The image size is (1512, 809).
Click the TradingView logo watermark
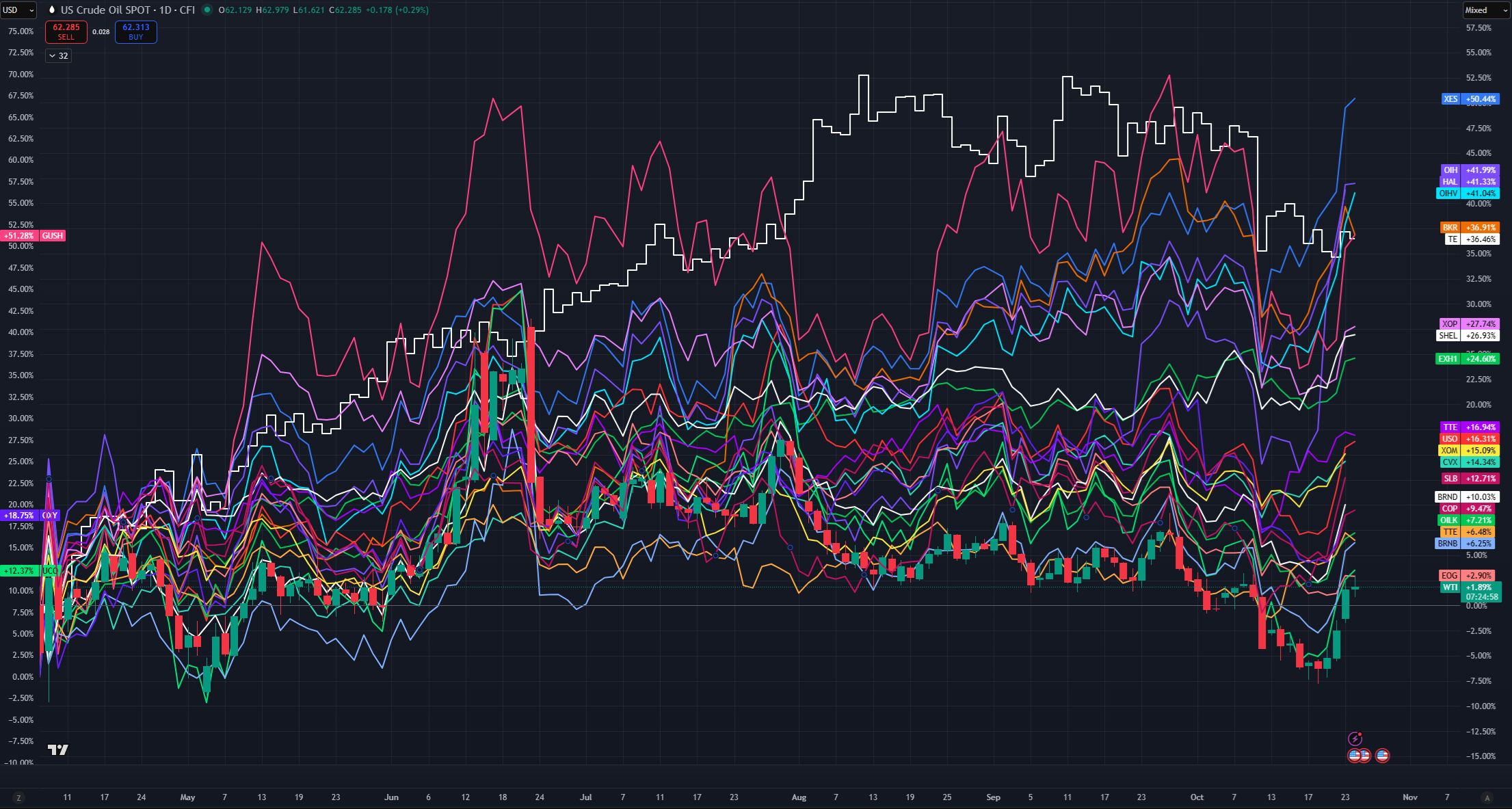(58, 750)
